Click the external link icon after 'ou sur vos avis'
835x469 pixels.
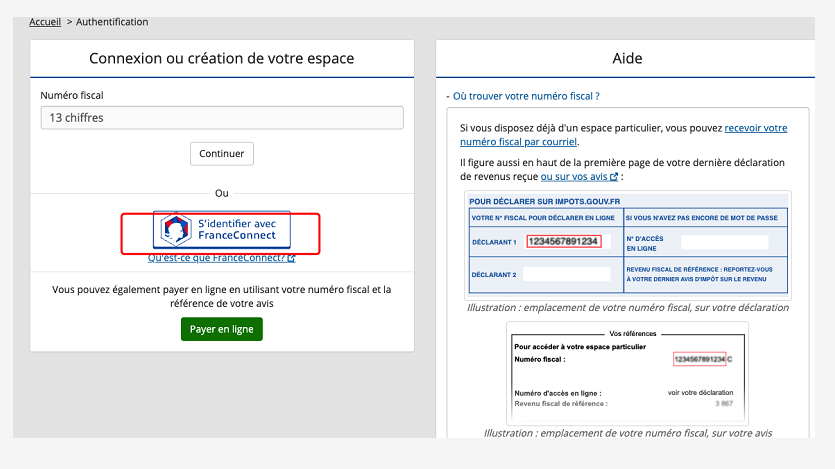click(620, 177)
